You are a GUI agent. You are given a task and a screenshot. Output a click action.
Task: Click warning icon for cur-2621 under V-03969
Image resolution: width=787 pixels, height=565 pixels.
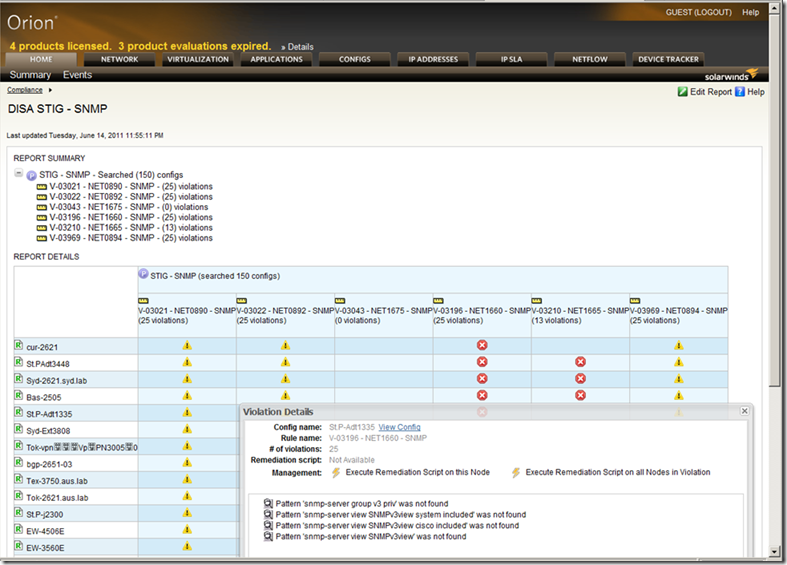coord(679,345)
